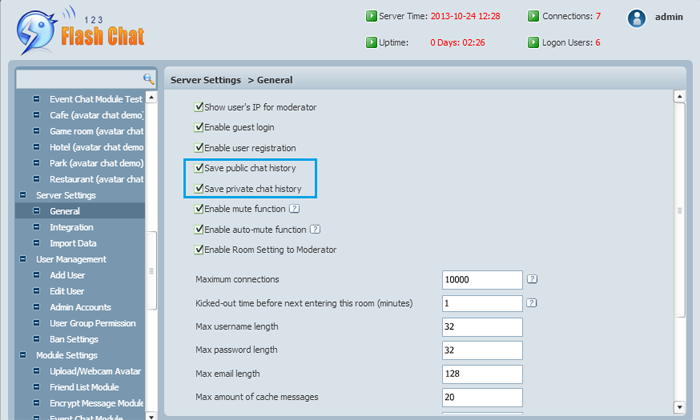The image size is (700, 420).
Task: Collapse the User Management sidebar group
Action: 23,259
